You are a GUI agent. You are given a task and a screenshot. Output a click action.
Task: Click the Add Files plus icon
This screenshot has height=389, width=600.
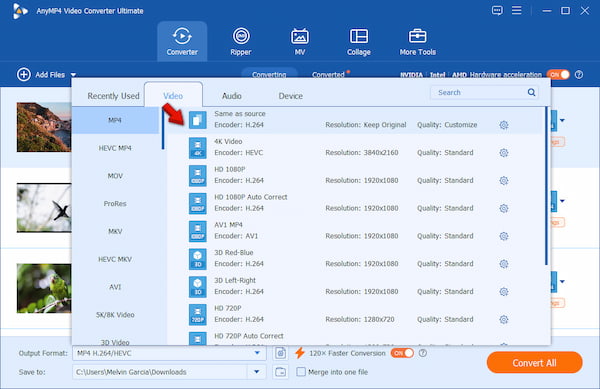24,75
